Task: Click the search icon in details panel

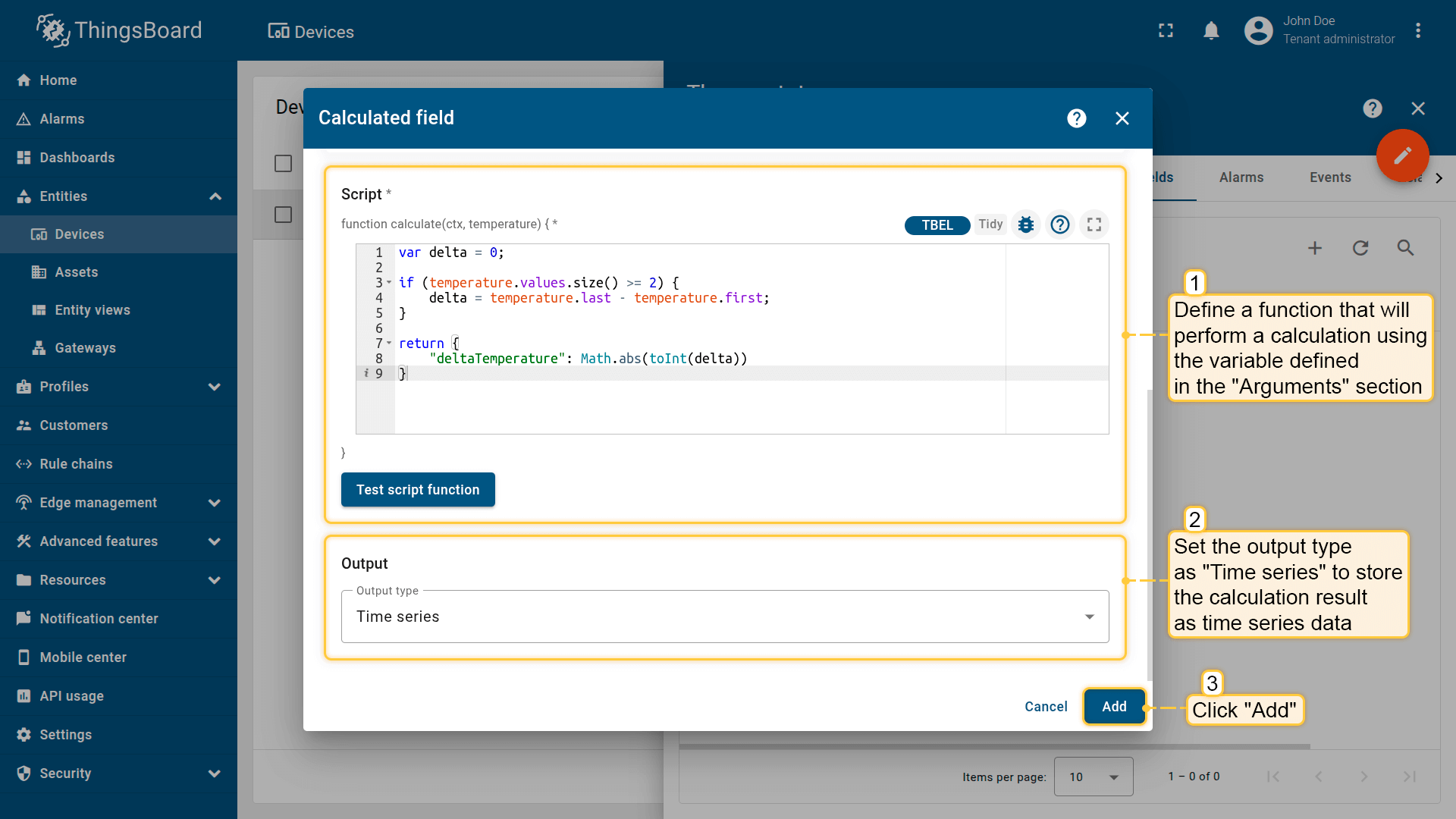Action: point(1405,248)
